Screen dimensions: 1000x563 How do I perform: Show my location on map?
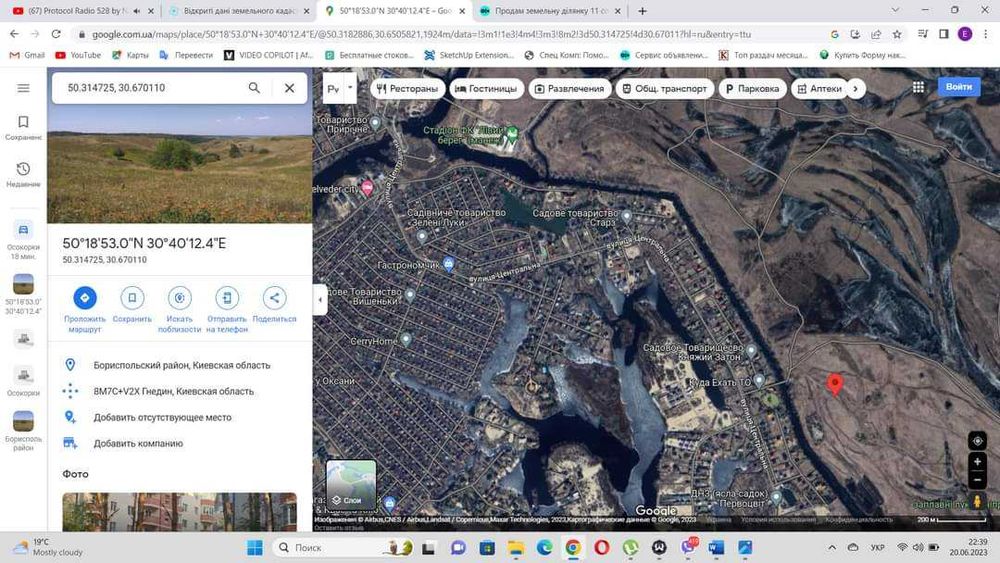977,441
